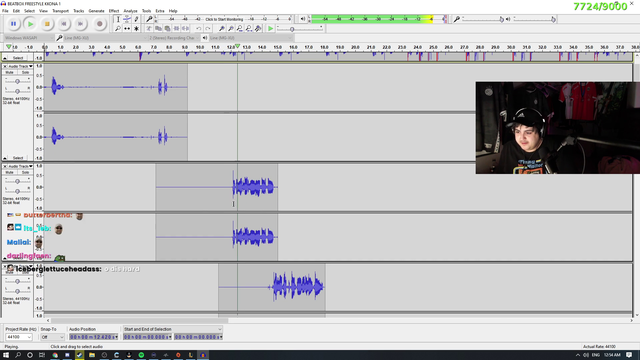Open the playback device dropdown
Image resolution: width=640 pixels, height=360 pixels.
coord(251,38)
